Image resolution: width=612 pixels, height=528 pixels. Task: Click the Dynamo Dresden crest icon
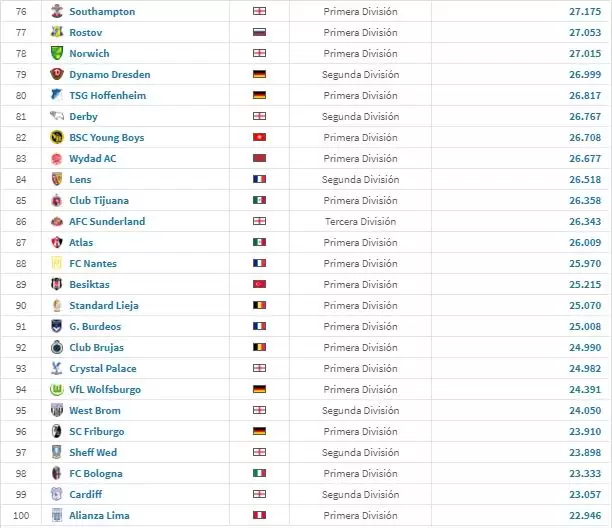(56, 74)
